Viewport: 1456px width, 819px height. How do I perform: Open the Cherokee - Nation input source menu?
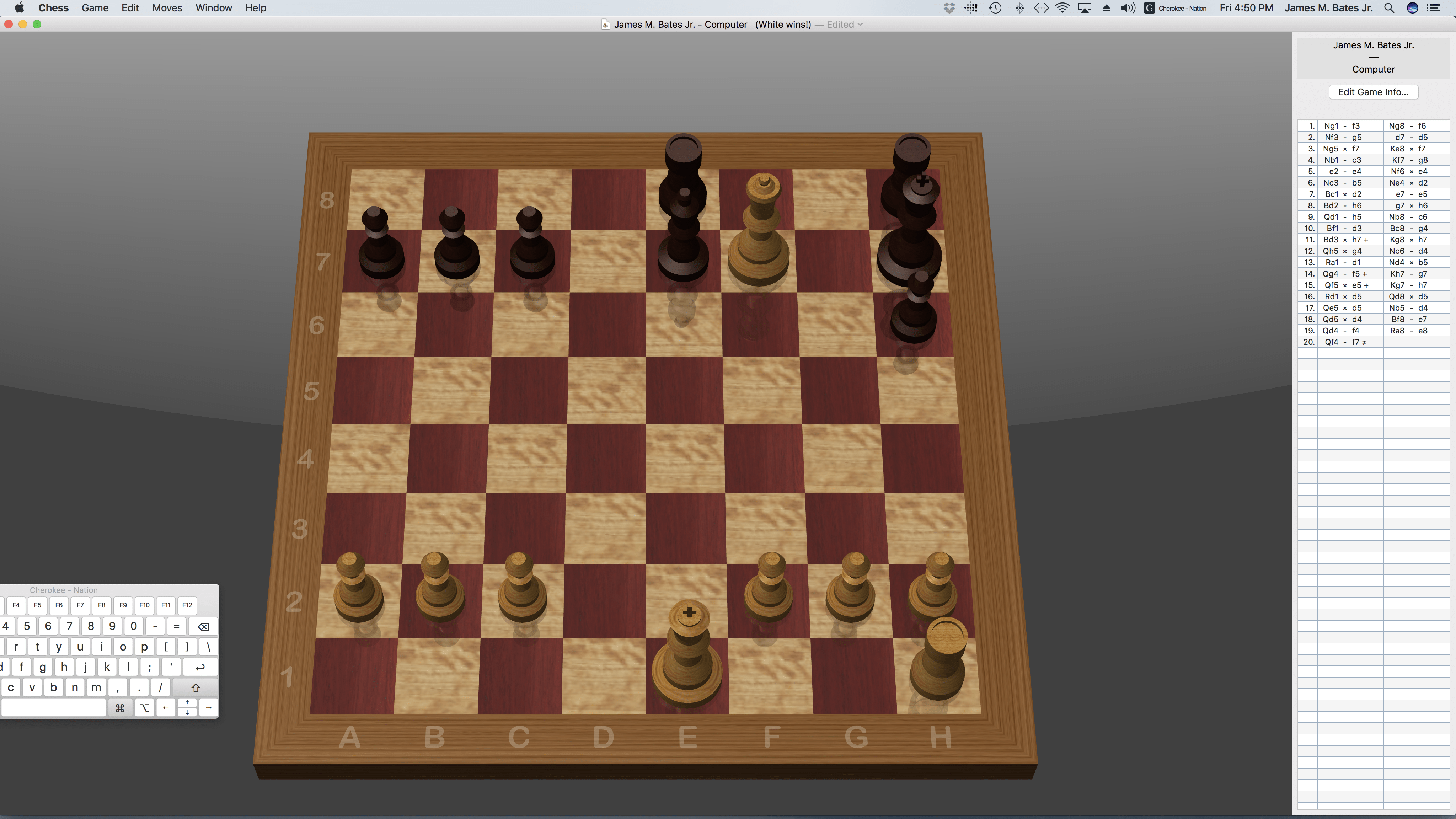[1176, 8]
